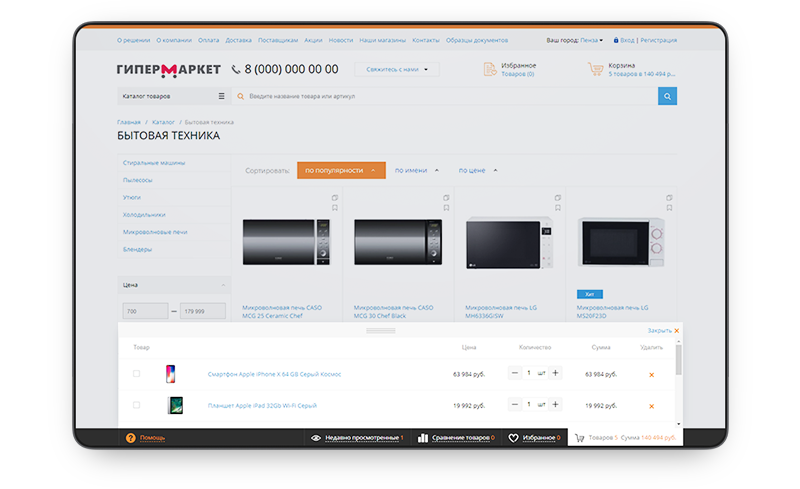Click the cart panel top grip handle
The image size is (800, 489).
pyautogui.click(x=381, y=331)
